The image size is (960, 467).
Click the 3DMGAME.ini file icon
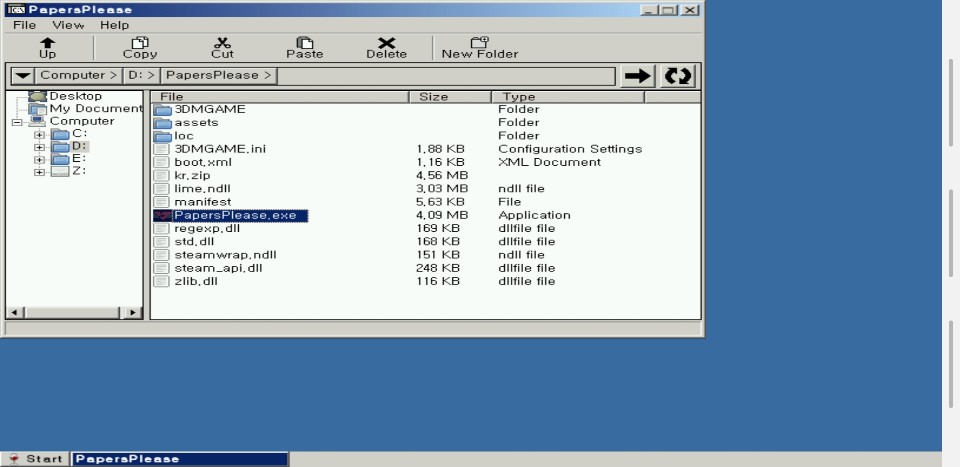tap(161, 149)
